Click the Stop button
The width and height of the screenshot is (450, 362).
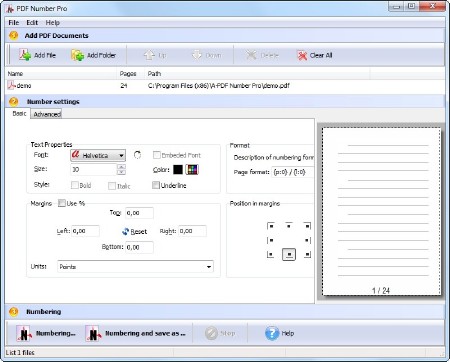tap(220, 333)
